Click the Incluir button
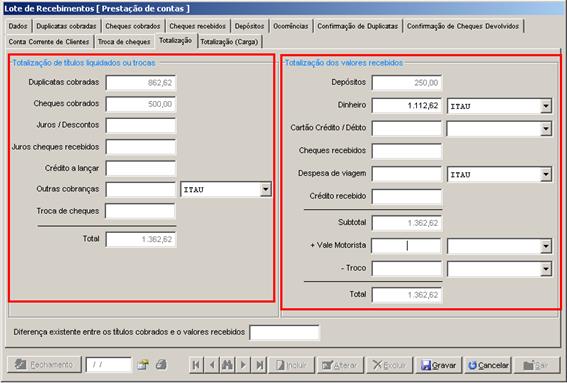 (x=291, y=365)
